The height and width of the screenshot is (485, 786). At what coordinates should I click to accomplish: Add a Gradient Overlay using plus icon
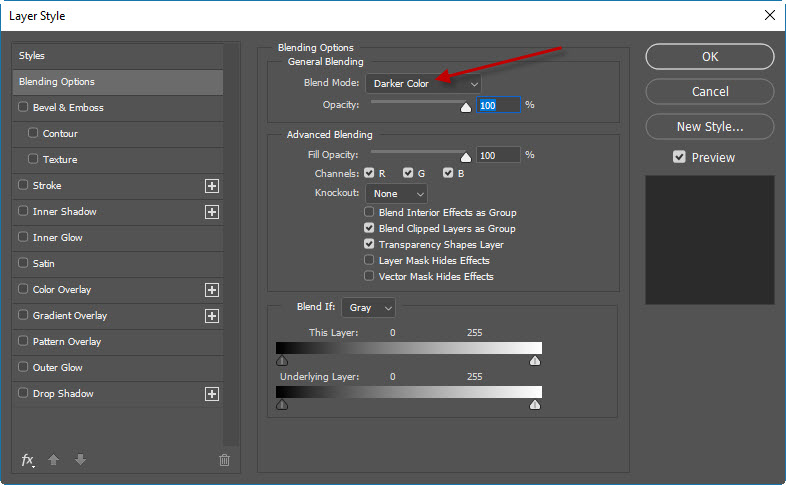(x=211, y=316)
